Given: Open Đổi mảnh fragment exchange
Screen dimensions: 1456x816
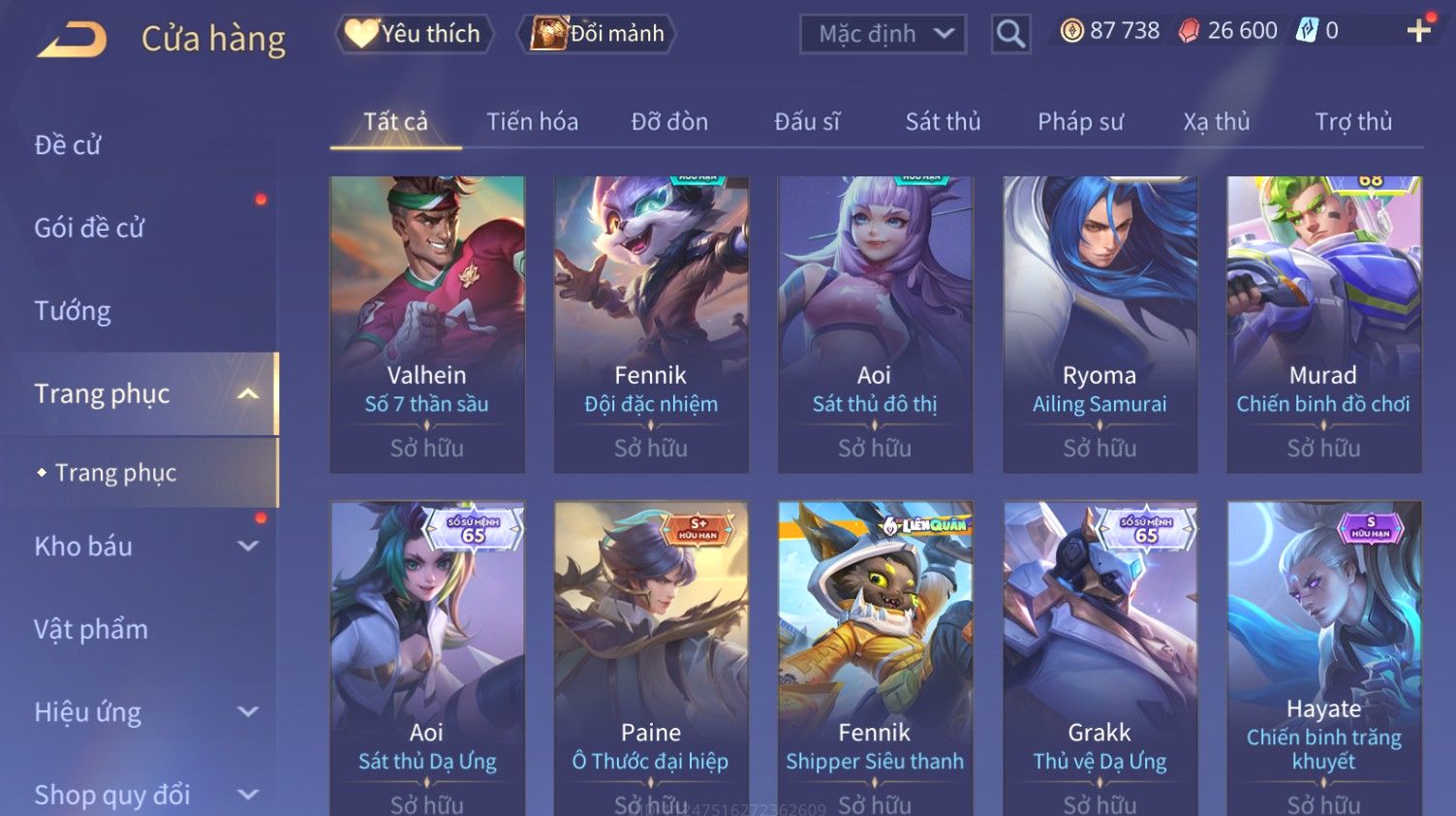Looking at the screenshot, I should (598, 34).
